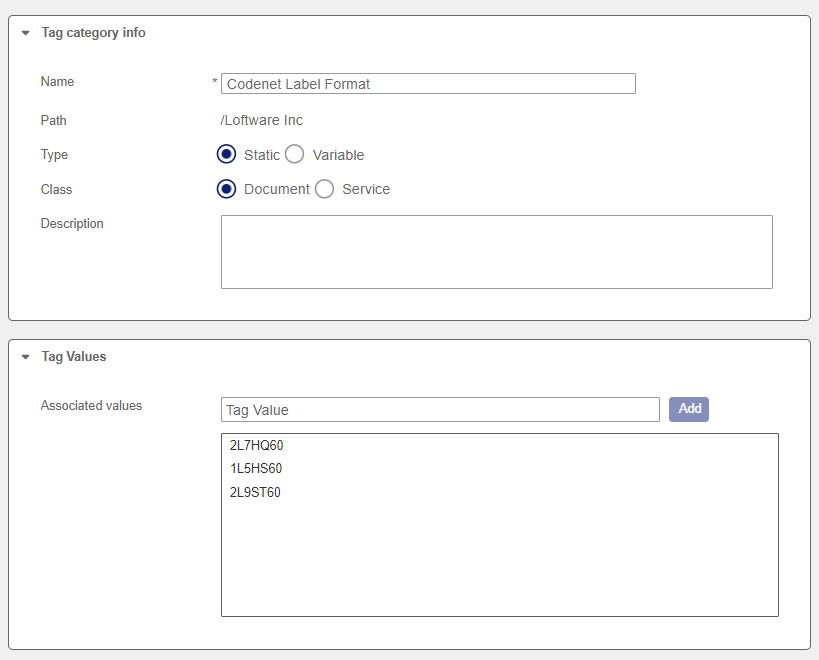Focus the Tag Value input box
The width and height of the screenshot is (819, 660).
click(440, 409)
